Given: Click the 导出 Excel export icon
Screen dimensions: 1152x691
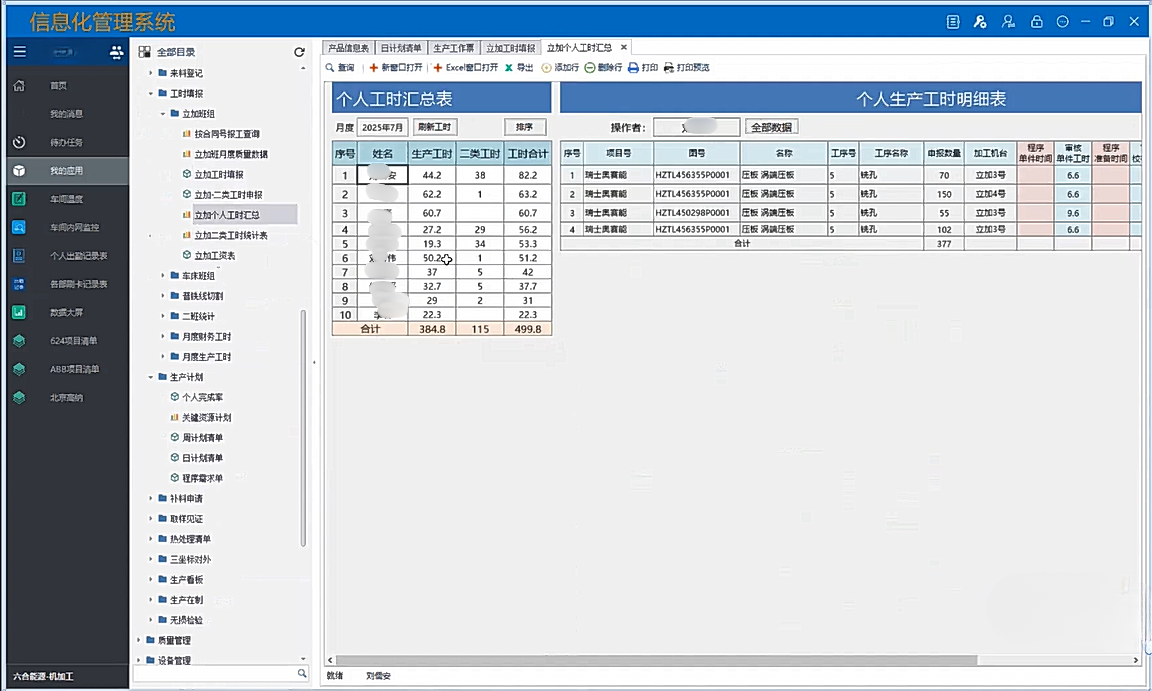Looking at the screenshot, I should (510, 68).
